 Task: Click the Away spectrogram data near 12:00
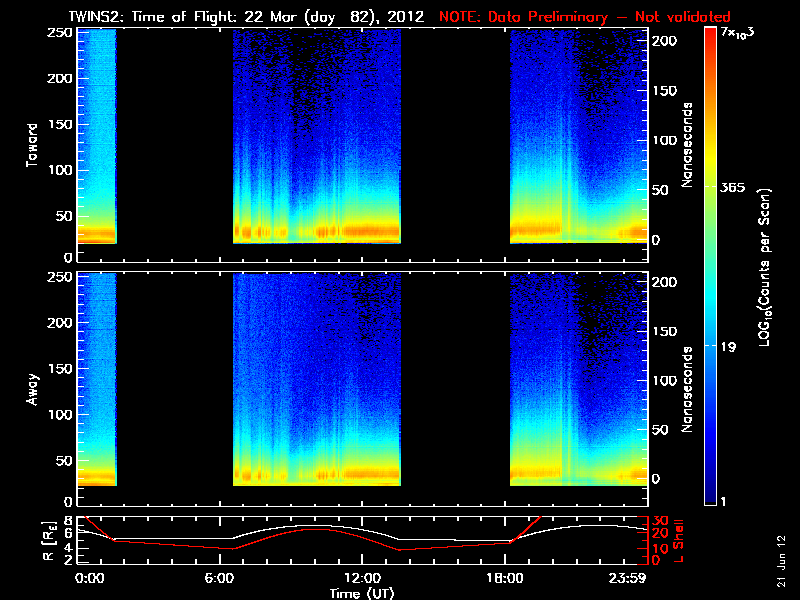[x=317, y=380]
